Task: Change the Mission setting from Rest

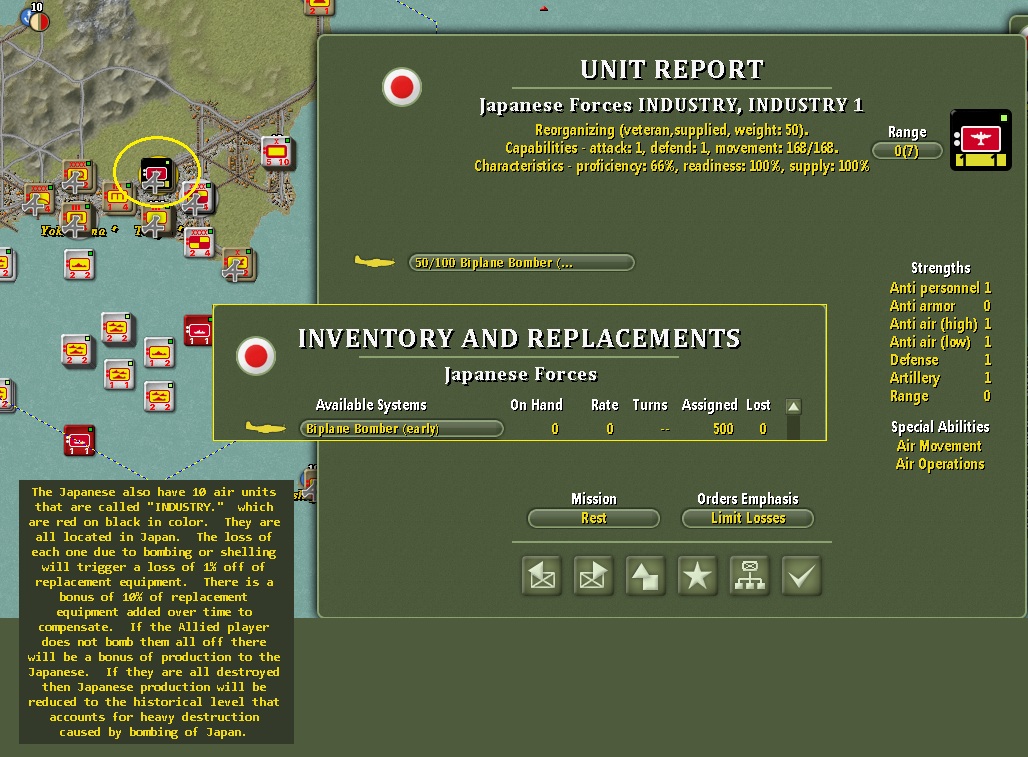Action: (x=594, y=518)
